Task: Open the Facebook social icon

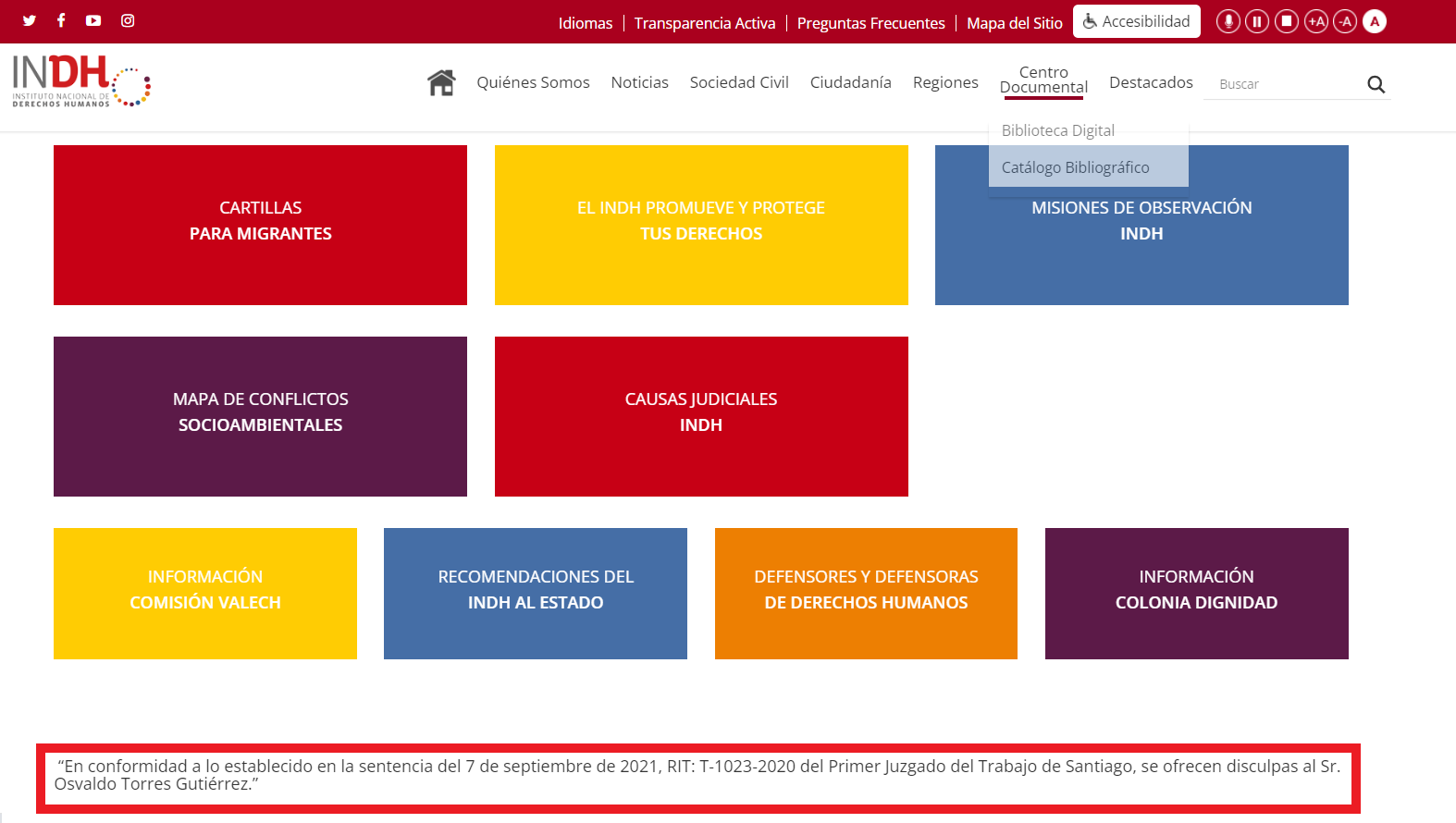Action: [61, 20]
